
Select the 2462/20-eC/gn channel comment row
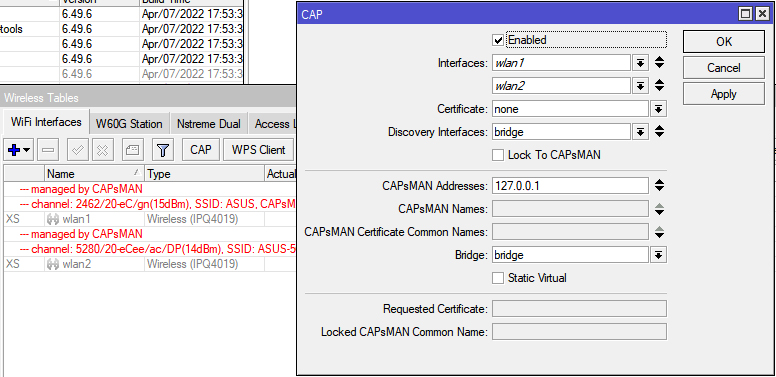[x=150, y=204]
